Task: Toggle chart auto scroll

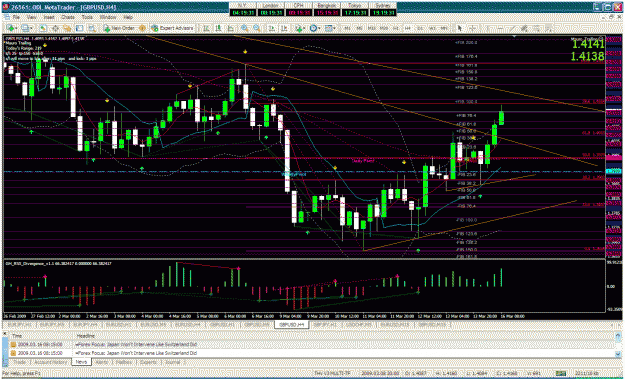Action: tap(271, 28)
